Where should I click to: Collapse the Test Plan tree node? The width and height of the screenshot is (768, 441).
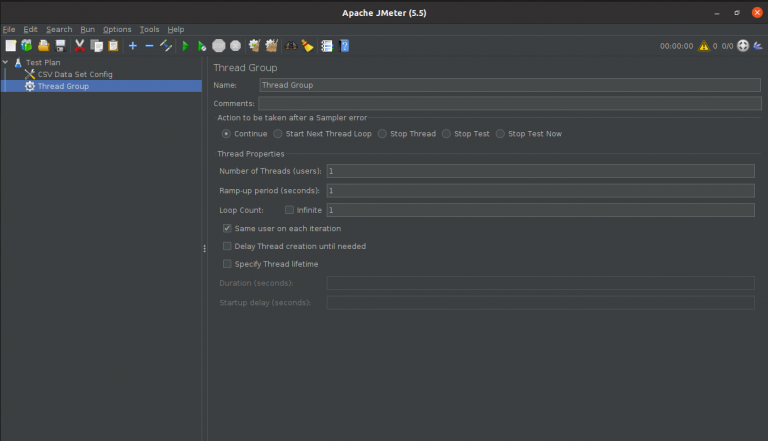pyautogui.click(x=5, y=62)
